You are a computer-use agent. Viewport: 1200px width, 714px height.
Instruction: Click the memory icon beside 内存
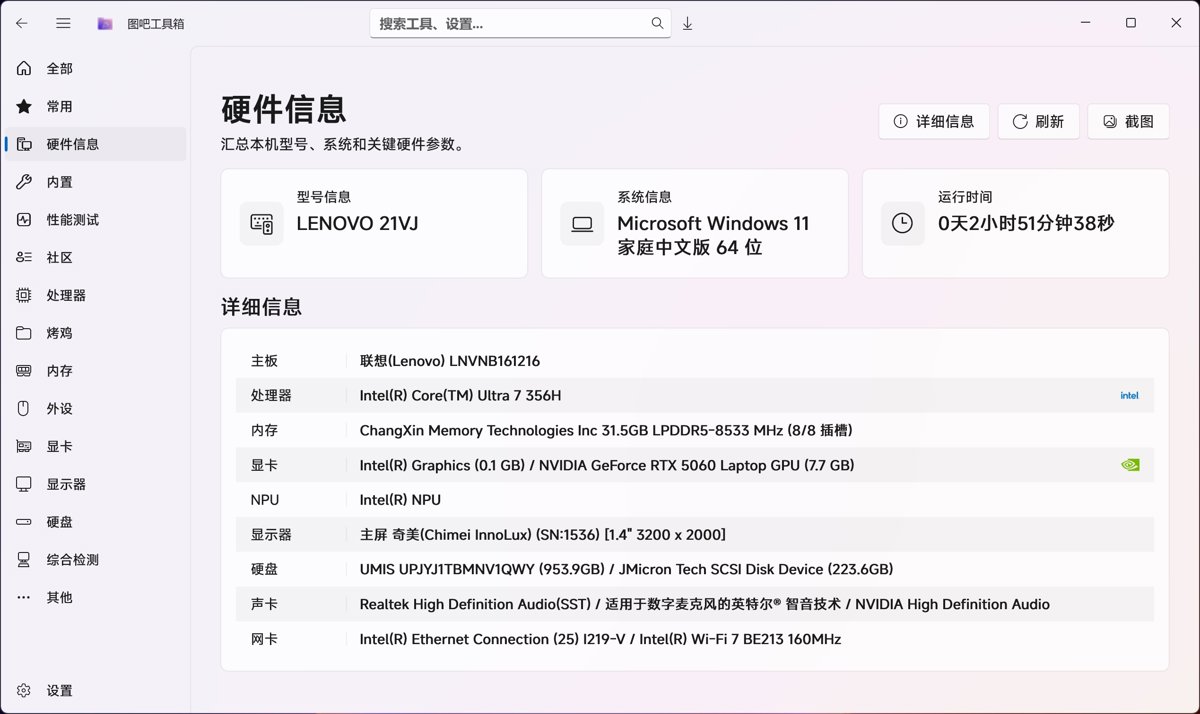pos(24,371)
